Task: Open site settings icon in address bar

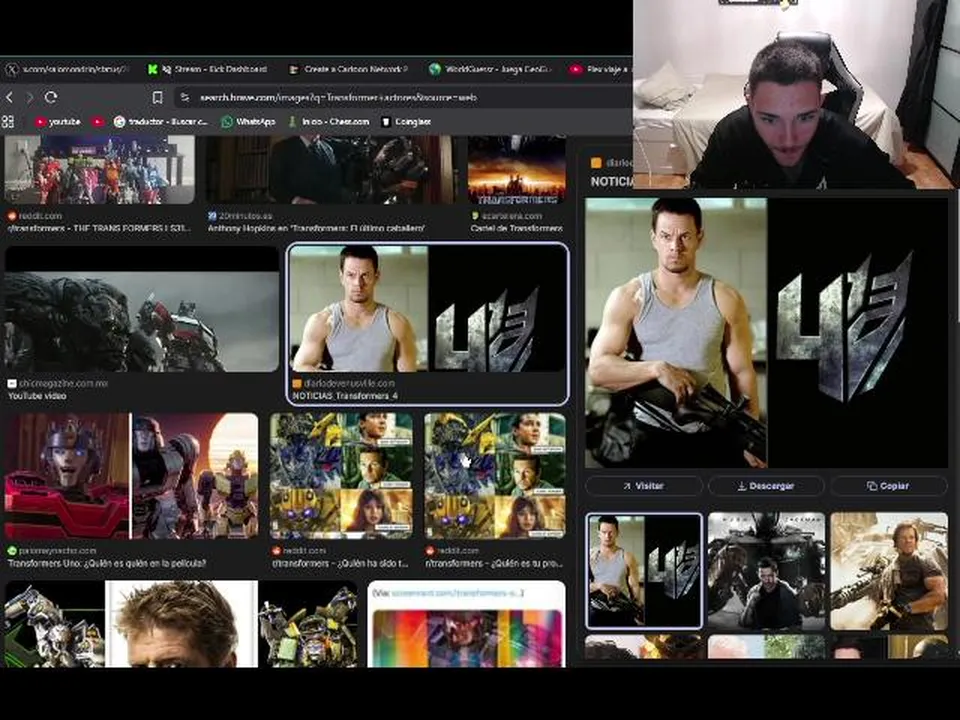Action: pos(185,97)
